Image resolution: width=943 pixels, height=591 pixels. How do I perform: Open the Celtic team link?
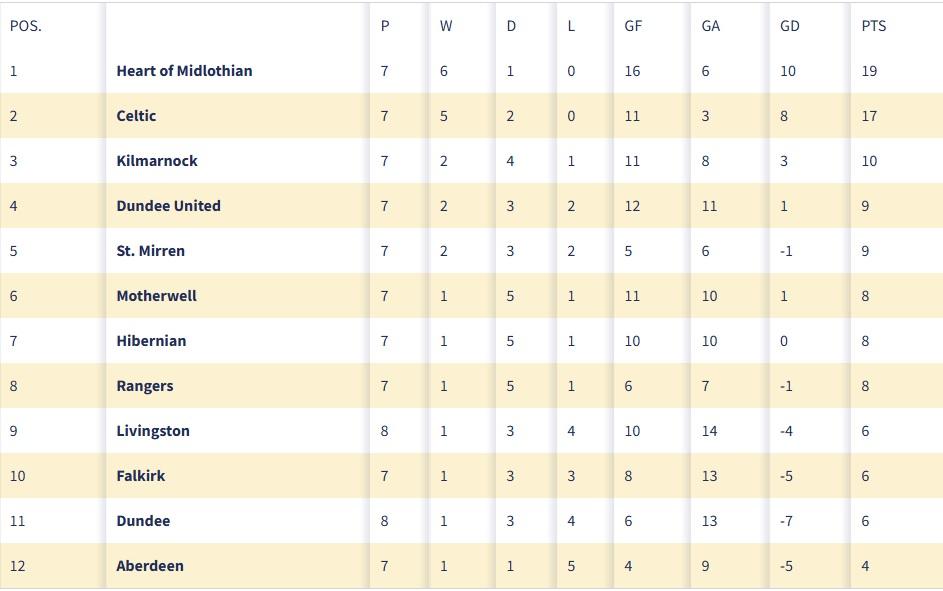[x=136, y=116]
